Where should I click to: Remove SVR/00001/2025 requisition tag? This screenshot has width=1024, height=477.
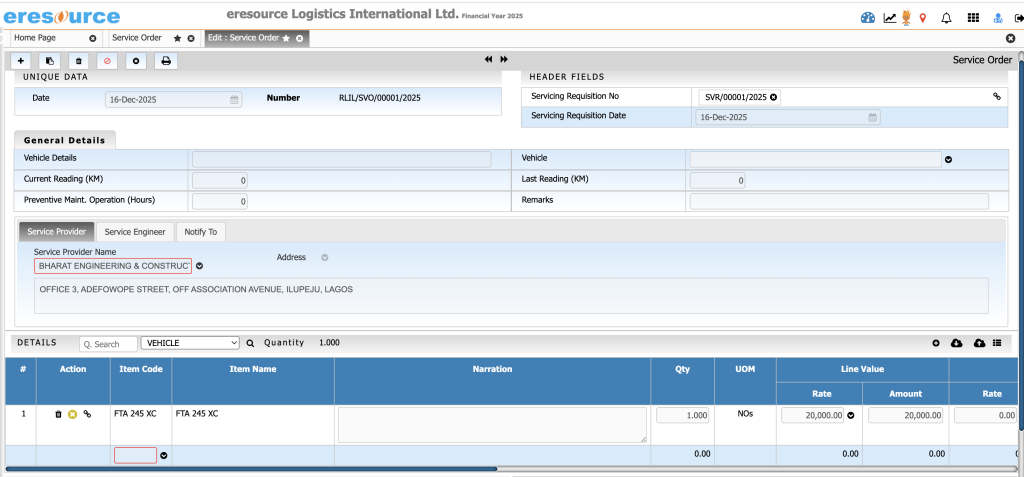click(x=774, y=97)
